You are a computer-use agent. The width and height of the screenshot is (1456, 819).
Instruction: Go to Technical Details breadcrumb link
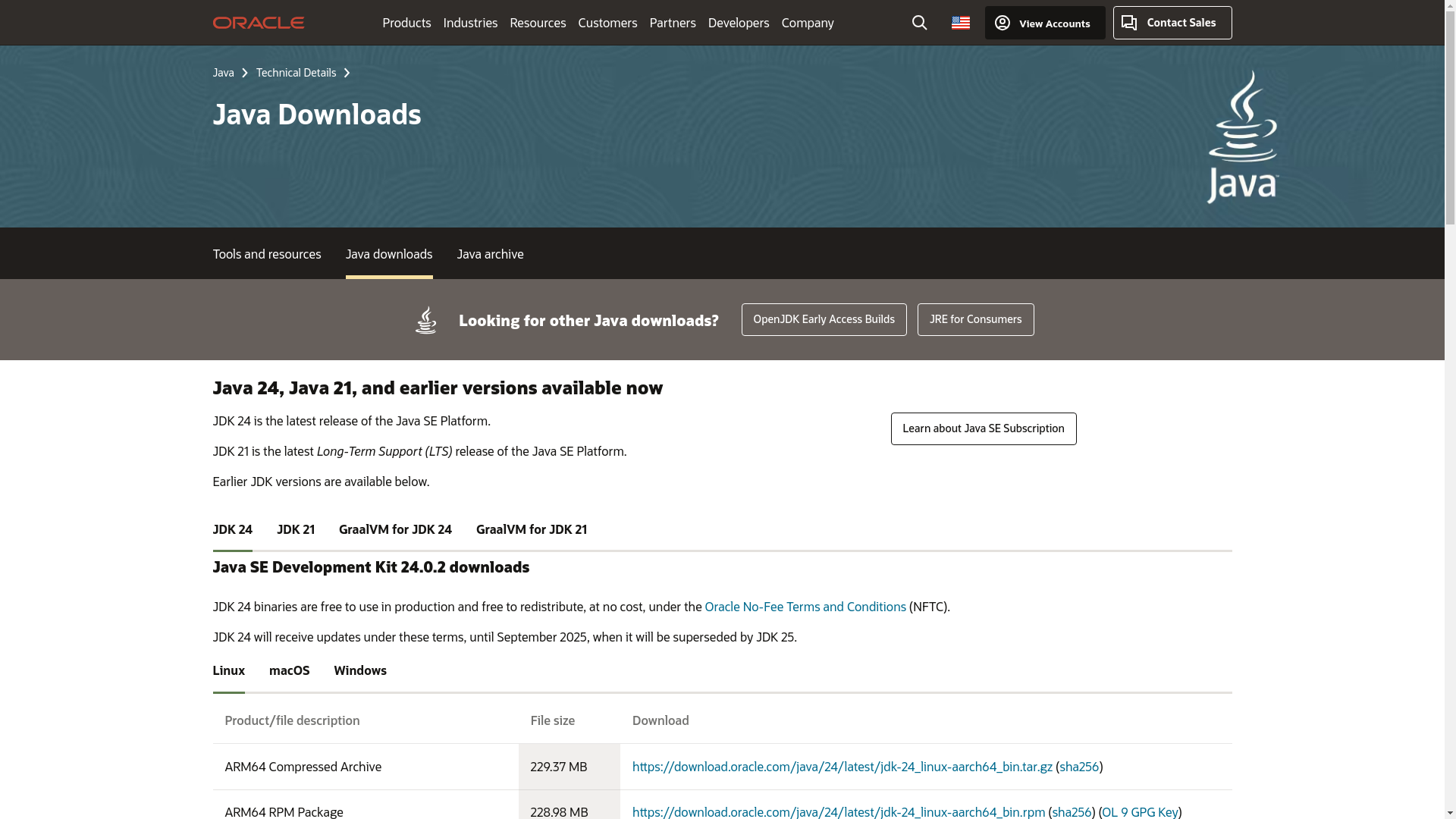pos(296,73)
